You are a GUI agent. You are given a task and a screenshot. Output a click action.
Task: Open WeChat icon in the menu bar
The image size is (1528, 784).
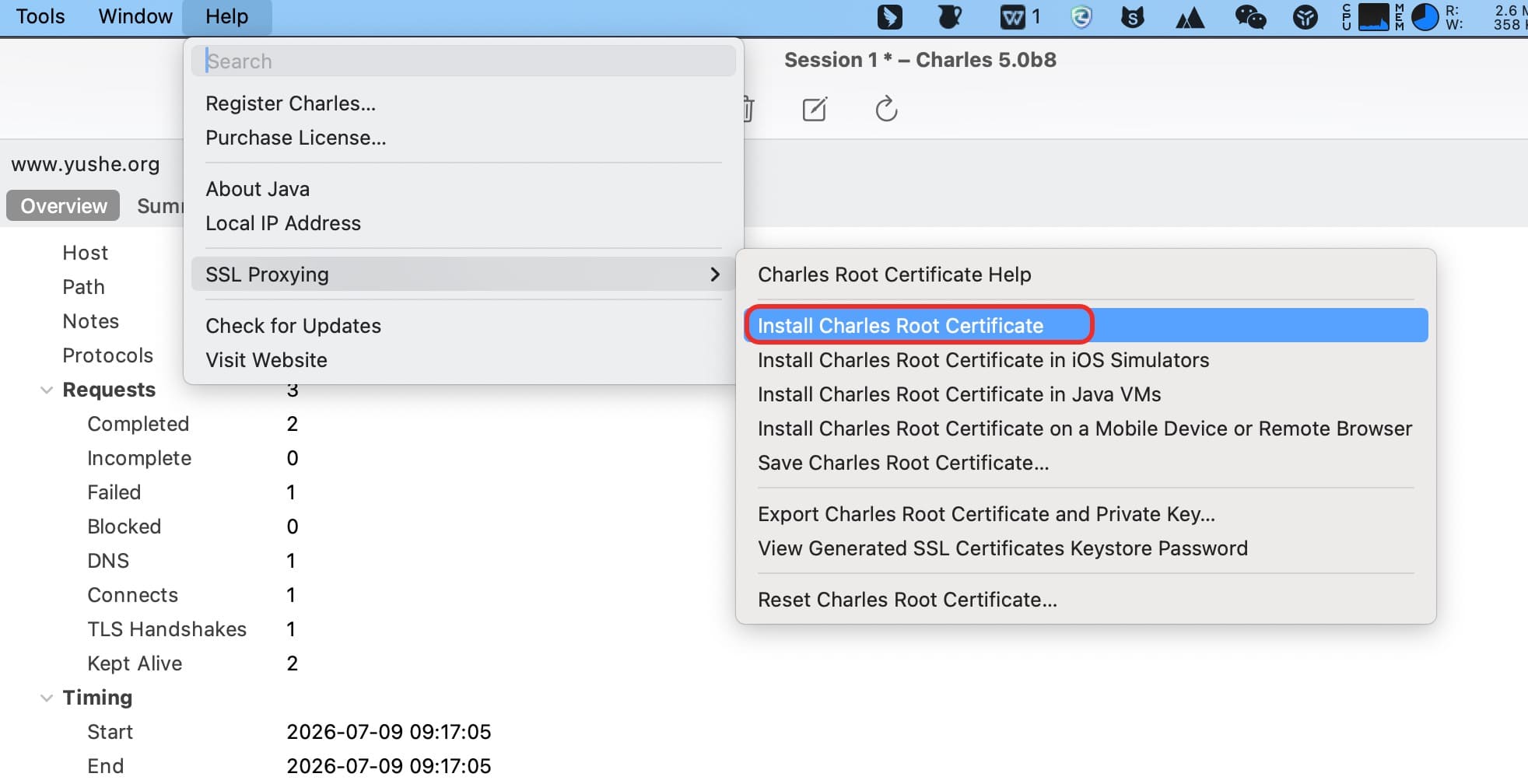click(x=1250, y=17)
